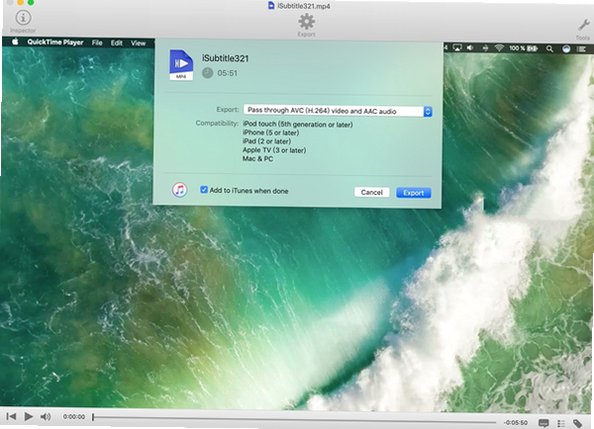Click the volume icon in the menu bar
Viewport: 594px width, 429px height.
pos(470,48)
